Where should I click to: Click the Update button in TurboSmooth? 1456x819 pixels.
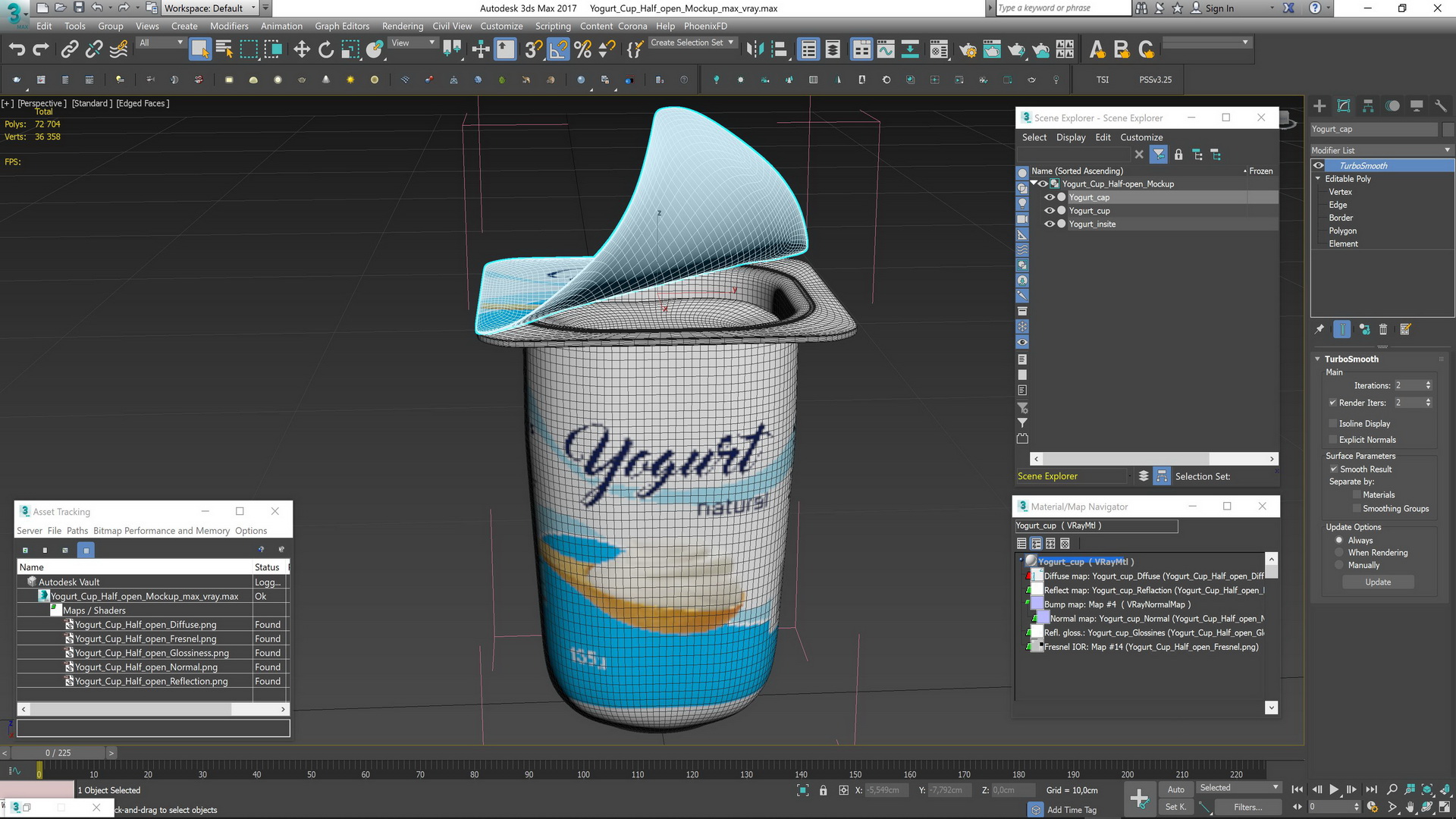(1378, 582)
